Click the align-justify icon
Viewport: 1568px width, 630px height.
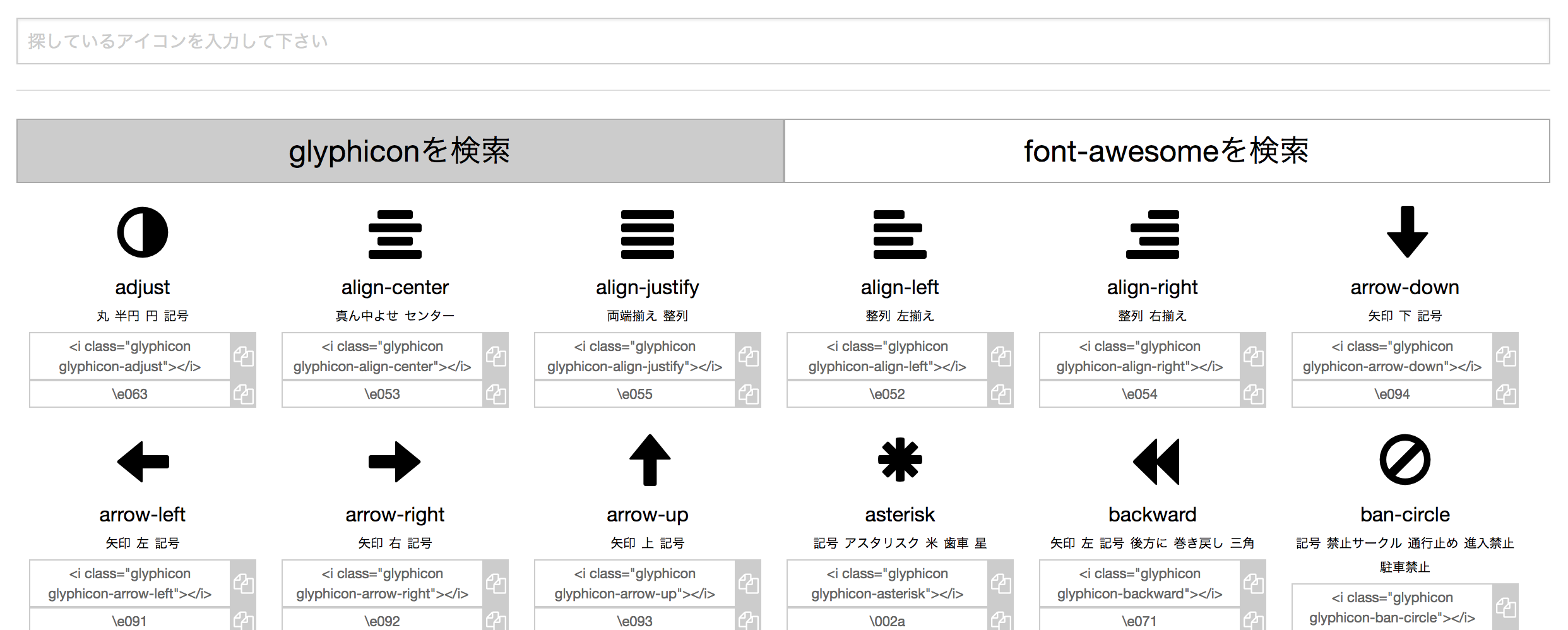[x=648, y=234]
